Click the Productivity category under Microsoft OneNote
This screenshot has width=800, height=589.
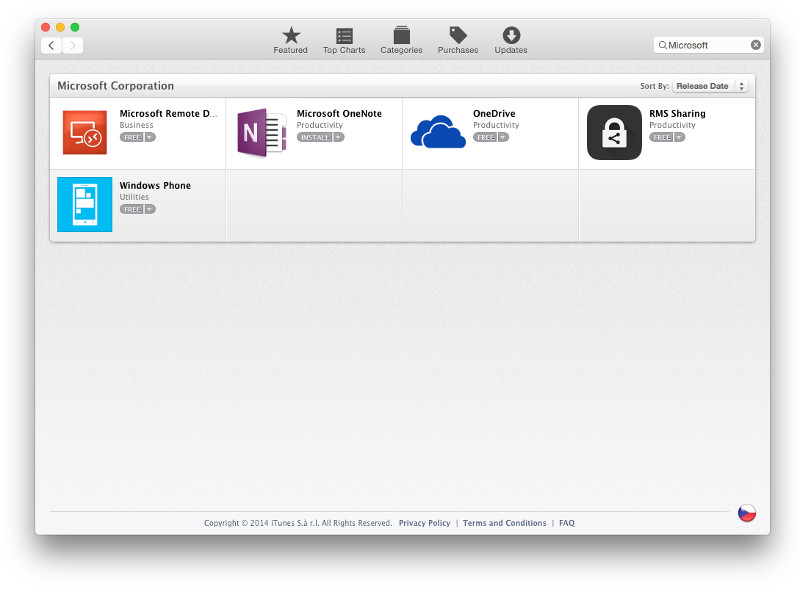click(320, 125)
